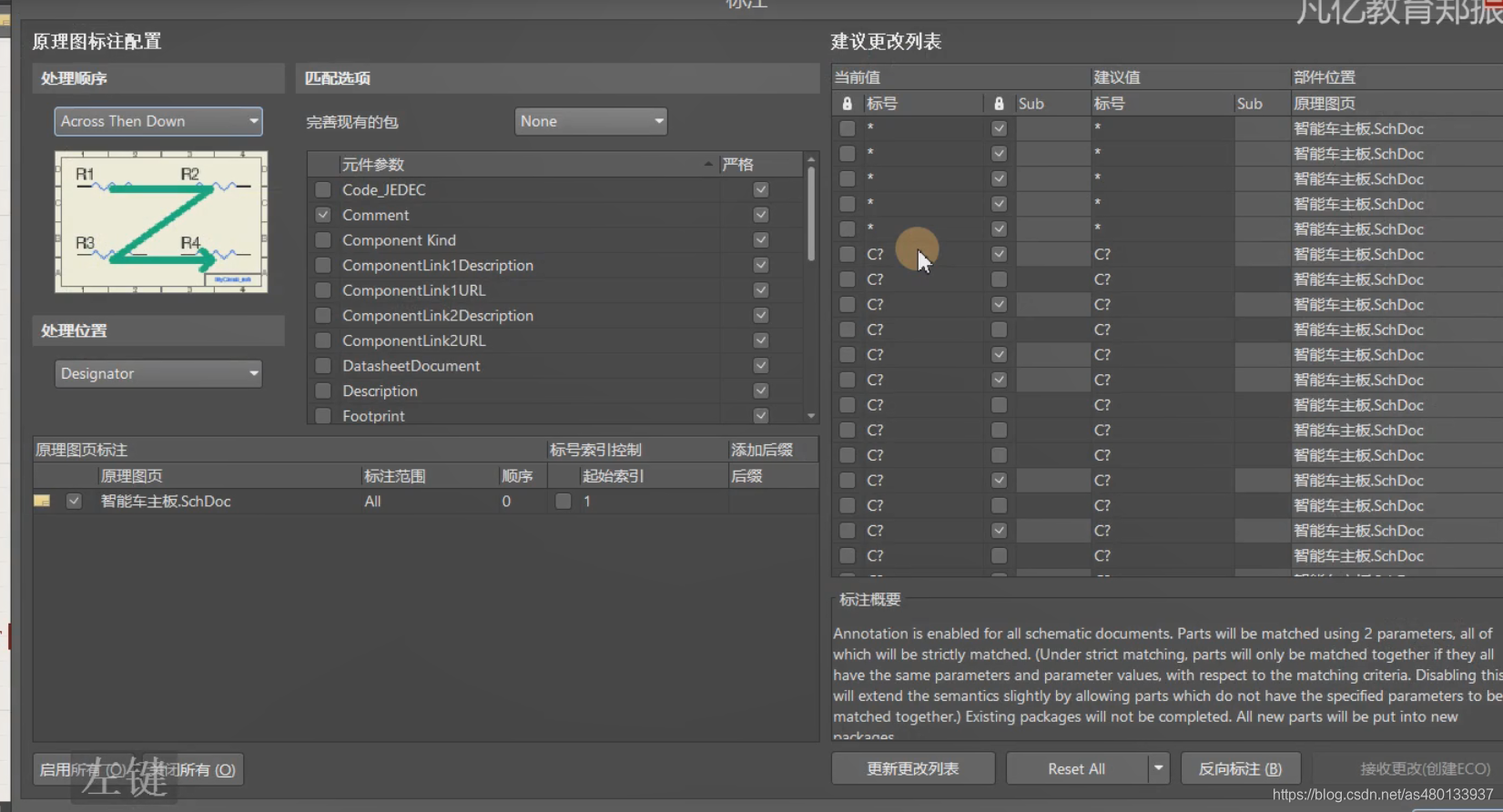The width and height of the screenshot is (1503, 812).
Task: Open the Designator processing location dropdown
Action: [x=158, y=373]
